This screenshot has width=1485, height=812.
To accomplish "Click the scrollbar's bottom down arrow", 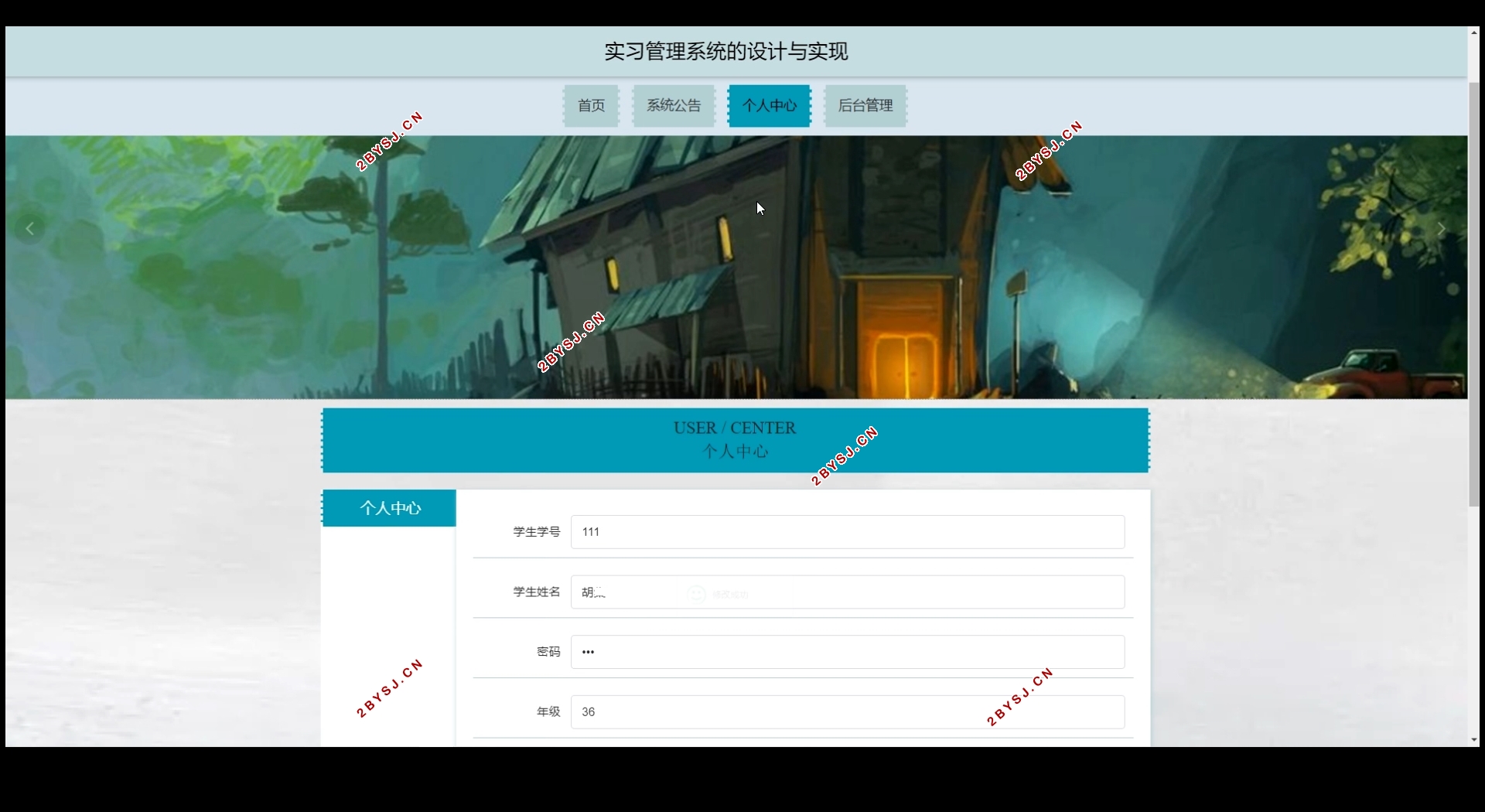I will [x=1474, y=740].
